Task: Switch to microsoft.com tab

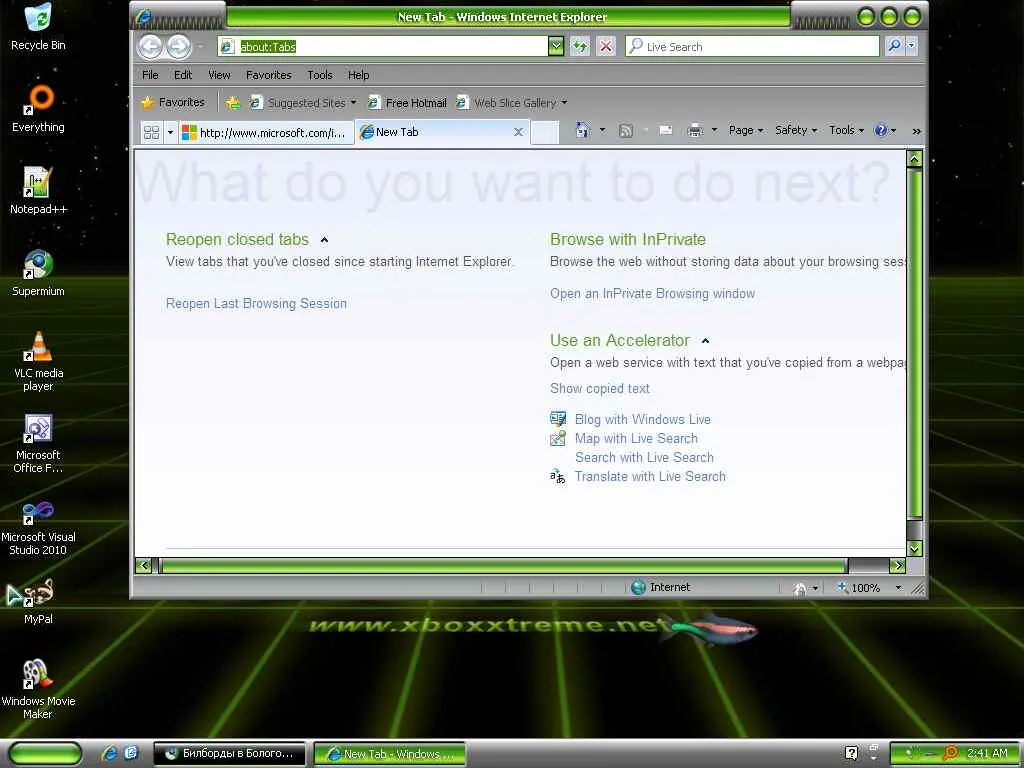Action: pyautogui.click(x=266, y=133)
